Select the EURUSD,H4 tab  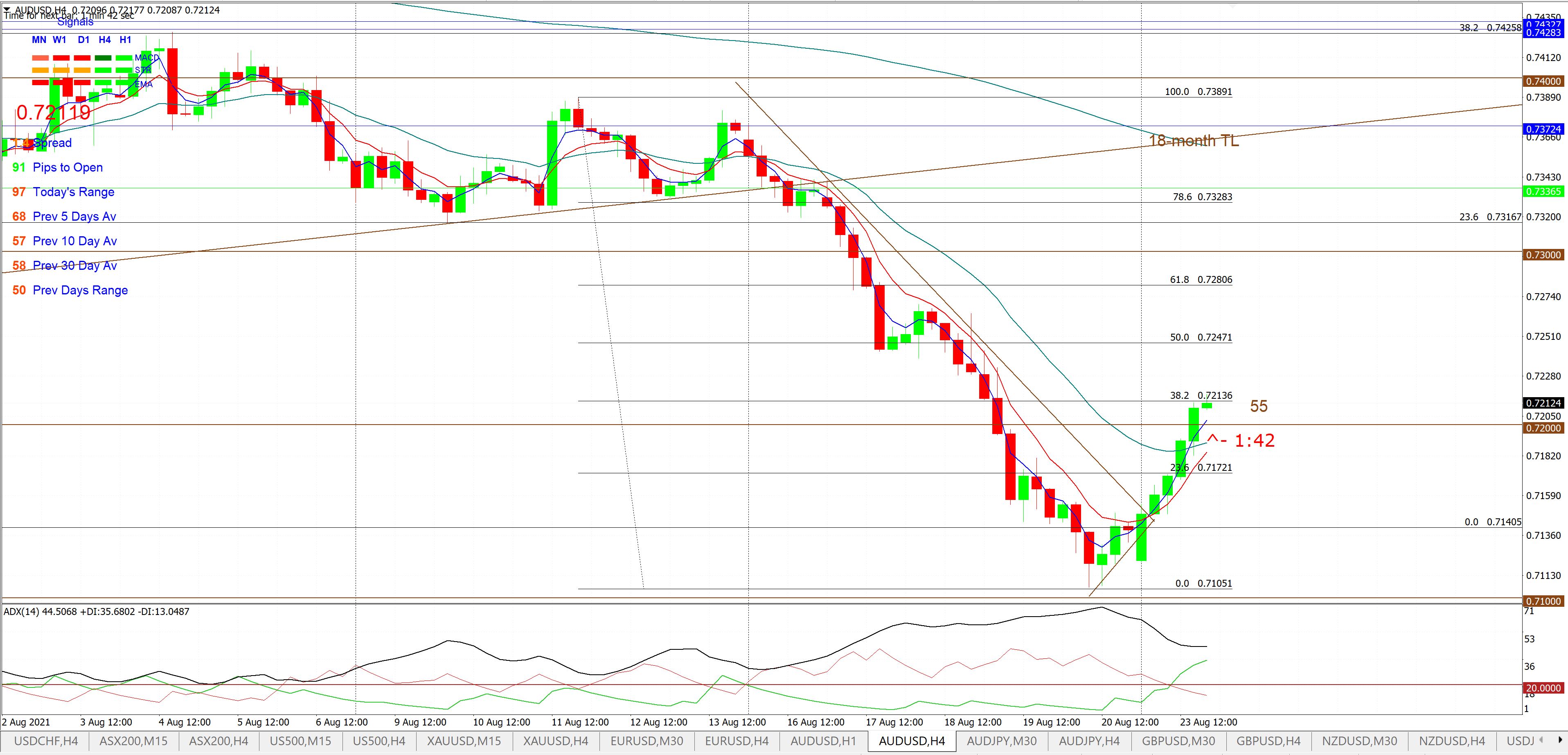coord(737,741)
